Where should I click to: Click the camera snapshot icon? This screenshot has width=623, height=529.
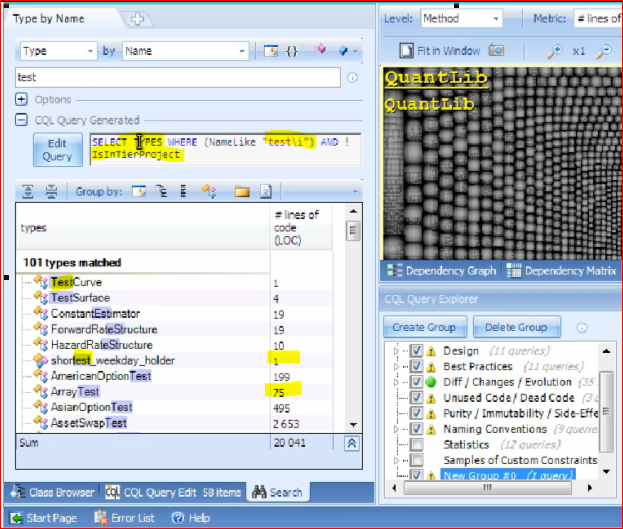(x=496, y=50)
